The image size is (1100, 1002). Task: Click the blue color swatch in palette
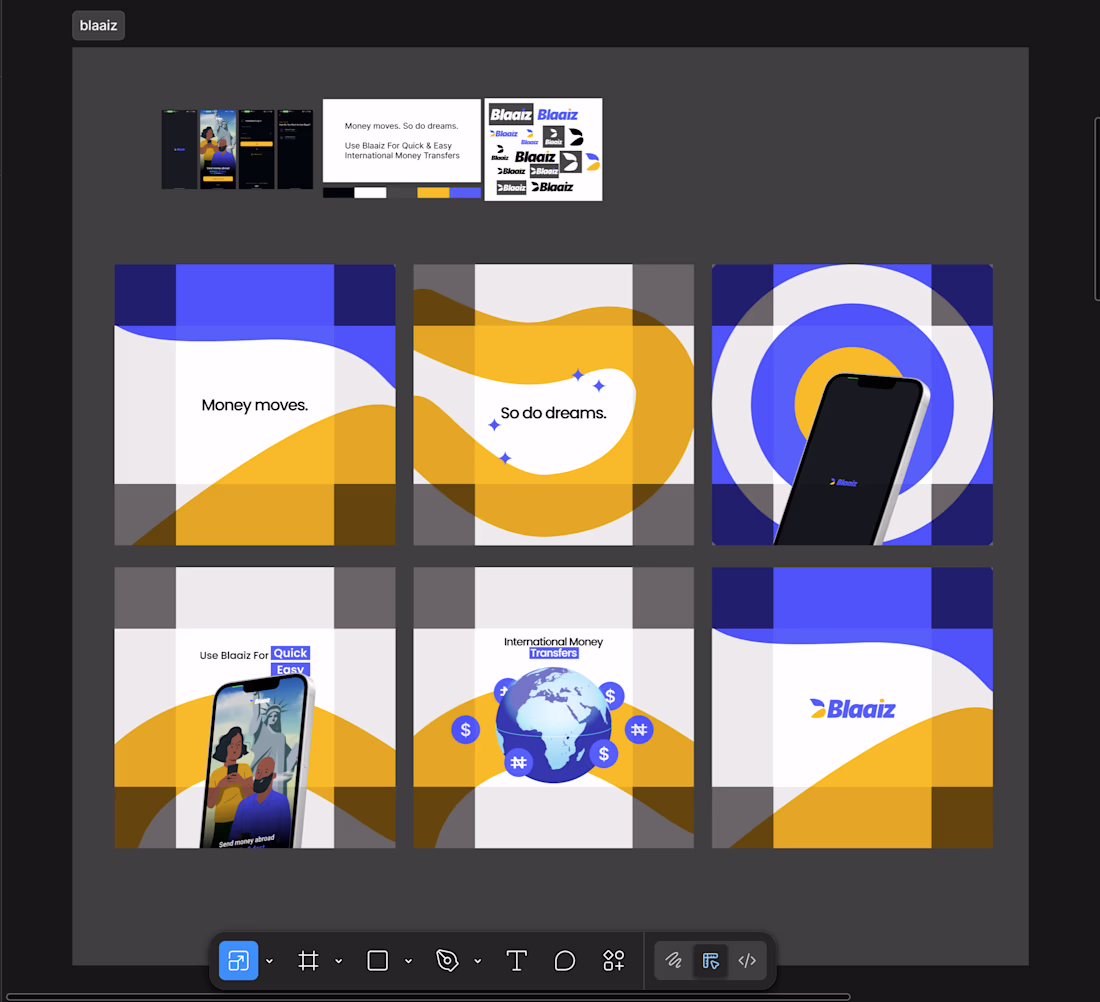(x=465, y=193)
